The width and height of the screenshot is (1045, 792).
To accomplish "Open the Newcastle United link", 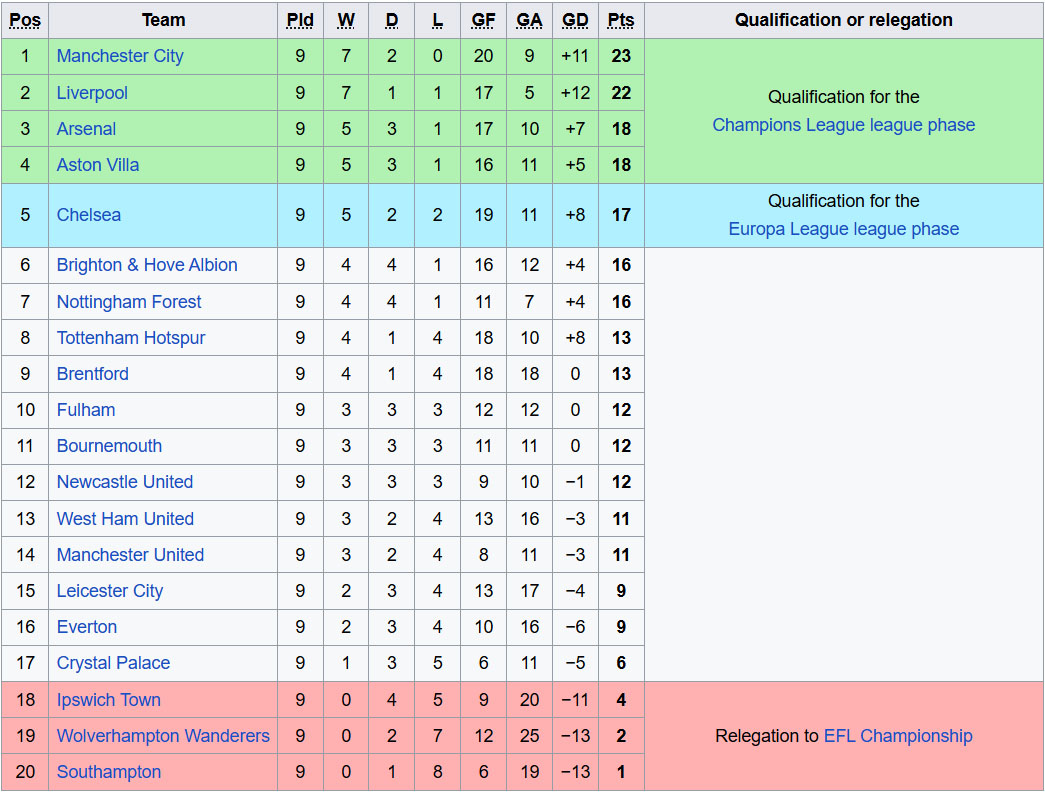I will coord(125,482).
